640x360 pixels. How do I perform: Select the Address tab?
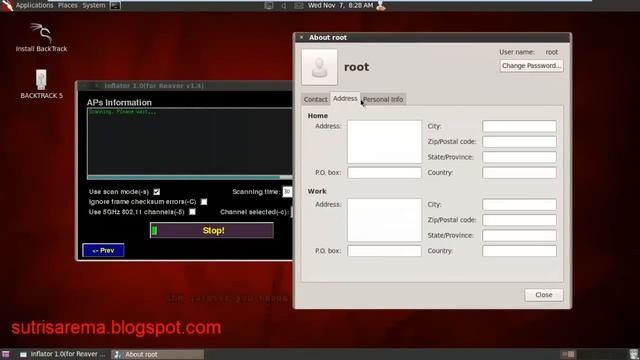pos(345,98)
